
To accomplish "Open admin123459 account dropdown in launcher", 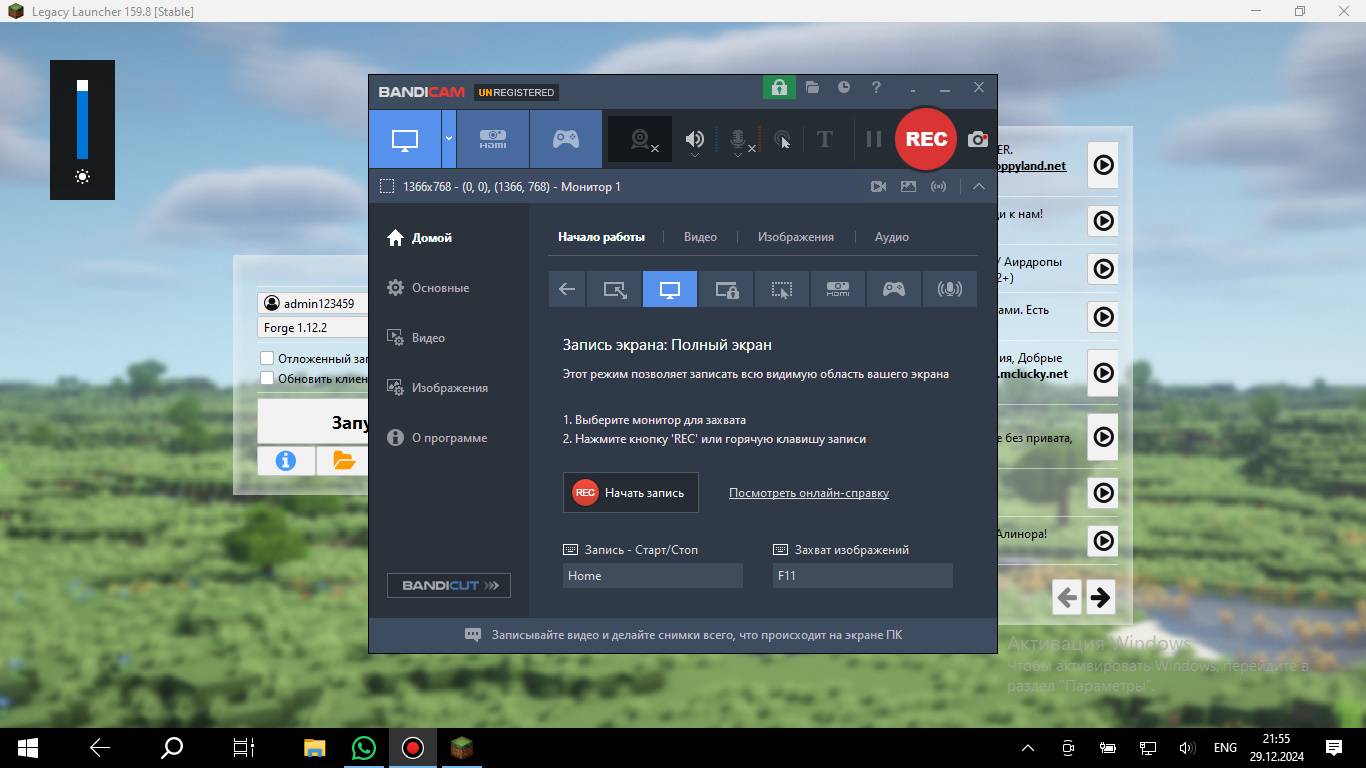I will [312, 303].
